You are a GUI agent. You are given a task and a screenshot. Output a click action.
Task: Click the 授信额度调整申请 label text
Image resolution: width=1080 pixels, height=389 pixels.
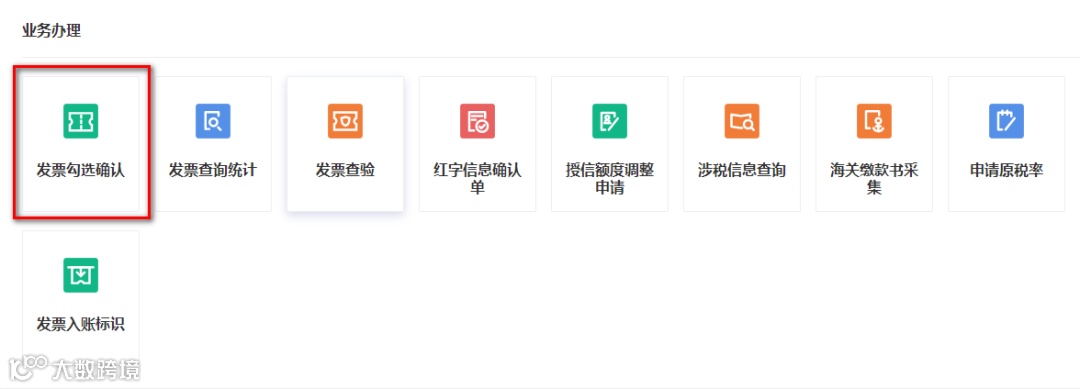[x=610, y=178]
